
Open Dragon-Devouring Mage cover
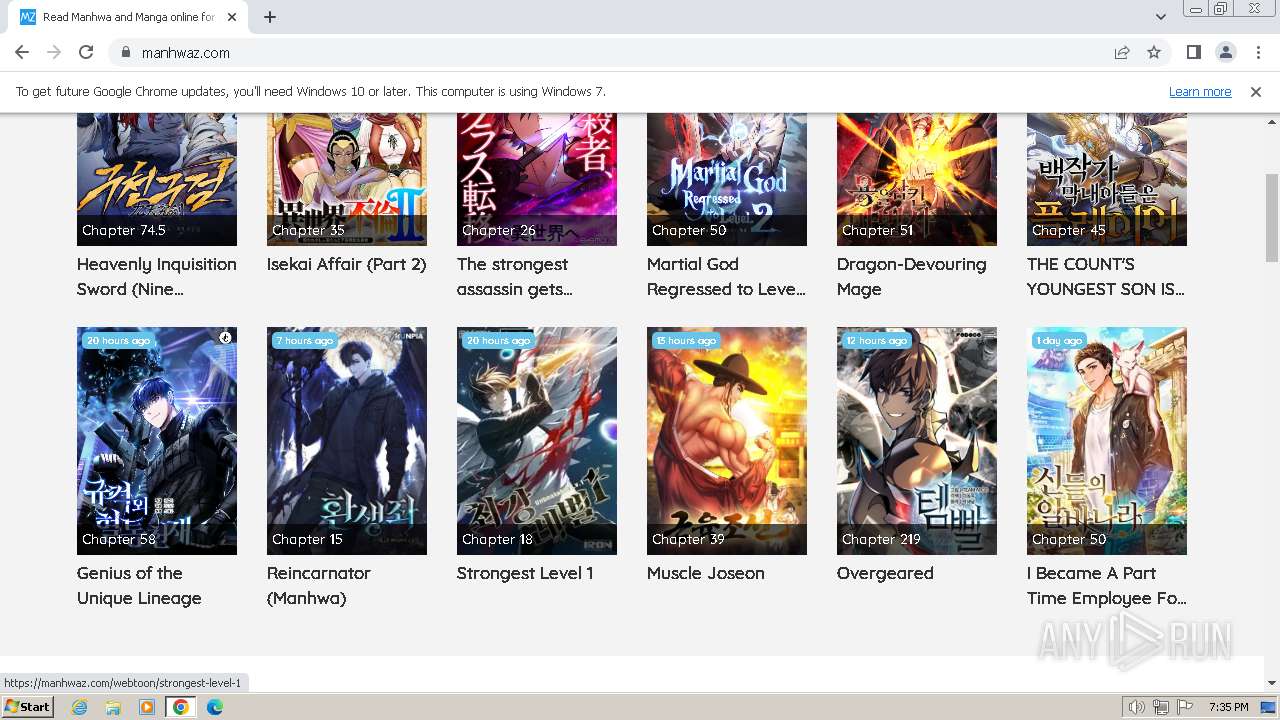(917, 179)
